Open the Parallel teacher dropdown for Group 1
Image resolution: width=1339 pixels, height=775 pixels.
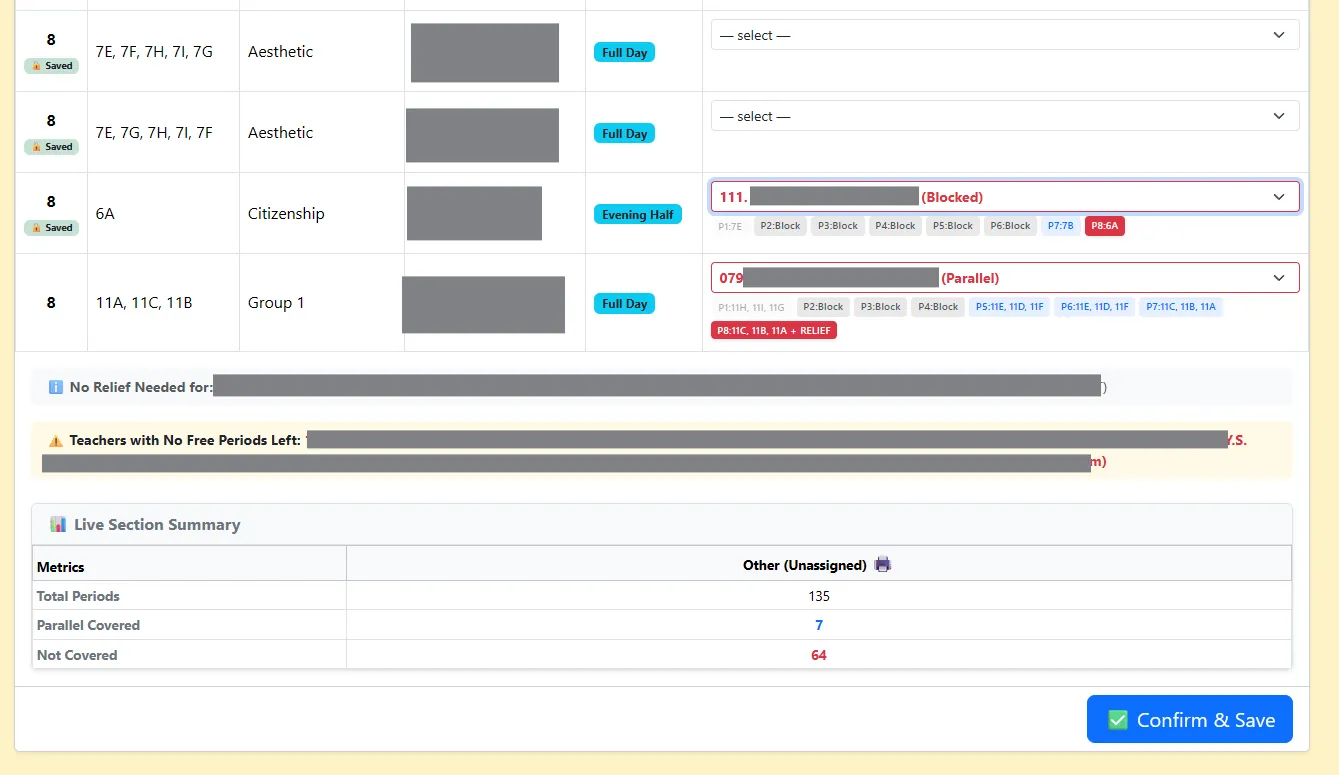point(1005,278)
